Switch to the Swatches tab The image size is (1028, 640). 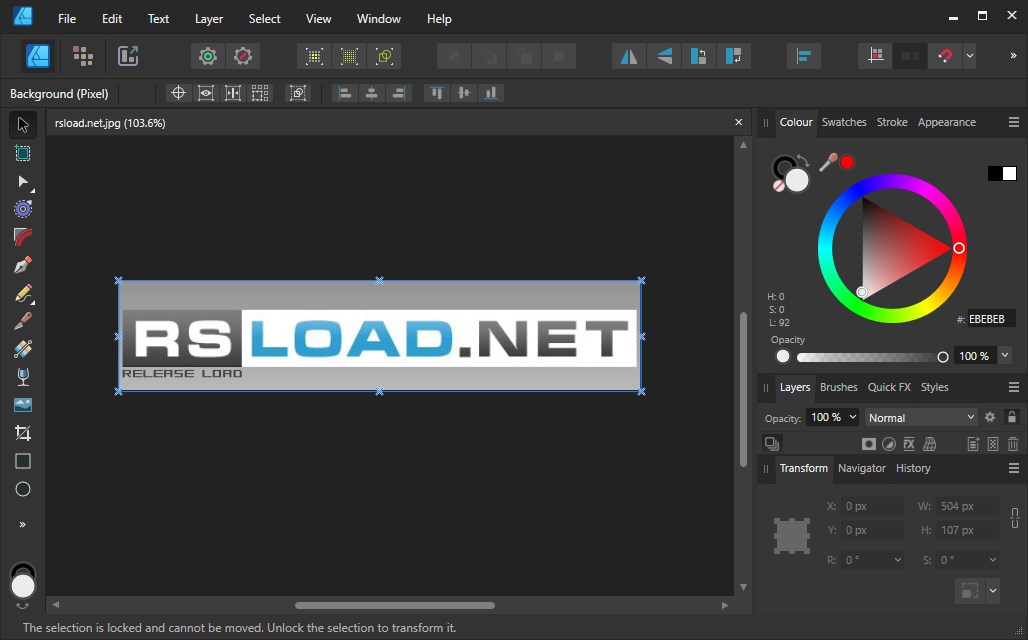coord(844,122)
